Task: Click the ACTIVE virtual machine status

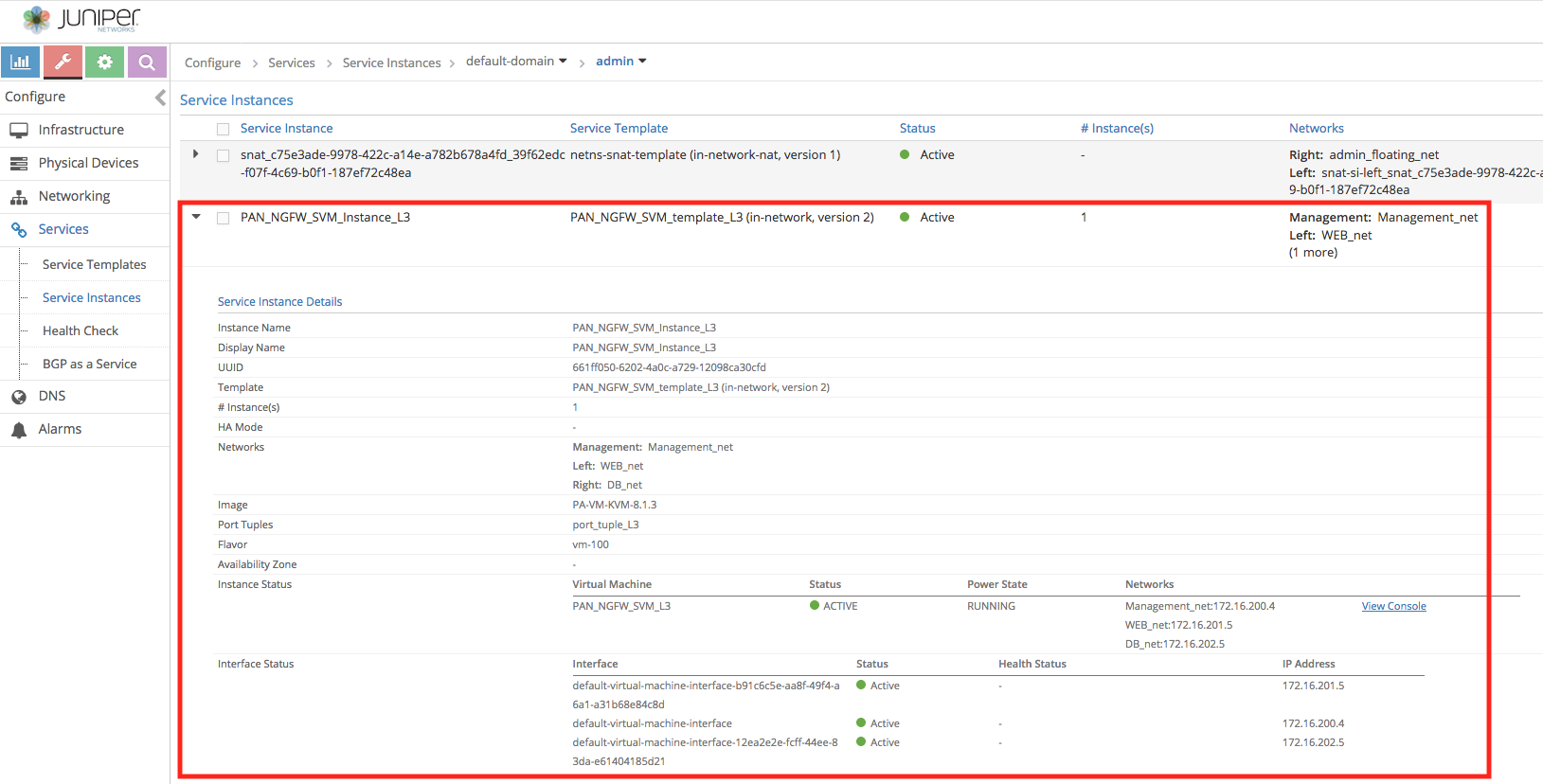Action: [834, 606]
